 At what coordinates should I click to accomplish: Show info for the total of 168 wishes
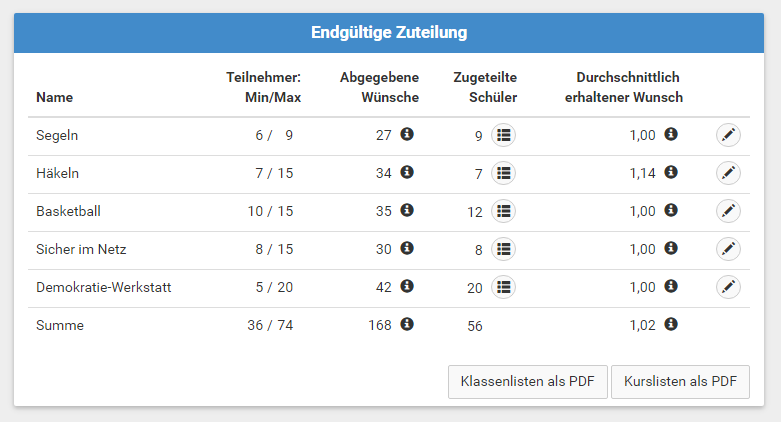(x=407, y=324)
